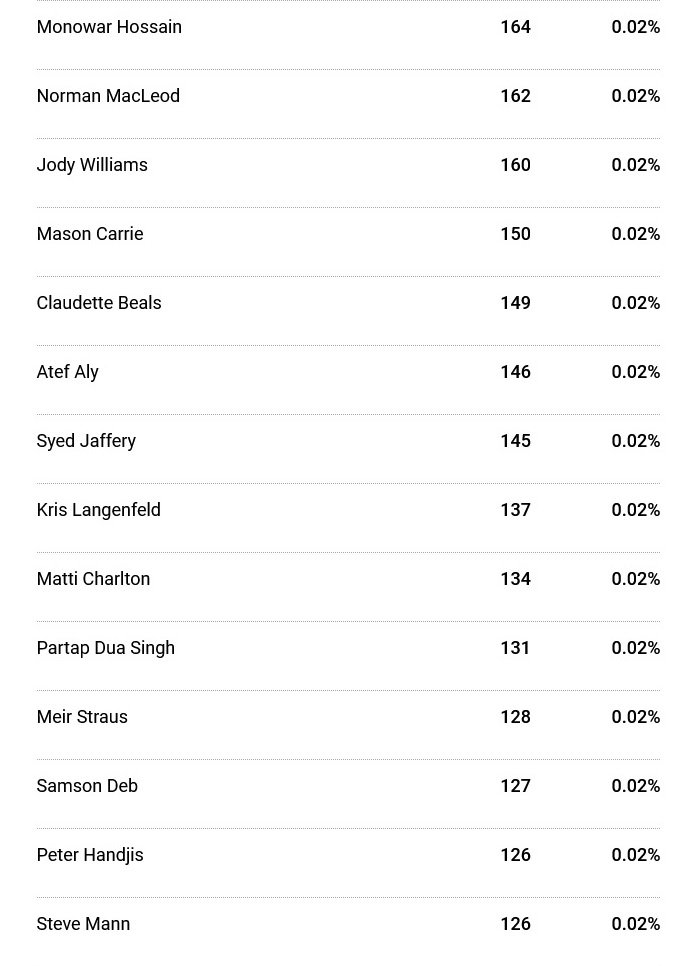The image size is (698, 966).
Task: Select Peter Handjis in the list
Action: tap(90, 855)
